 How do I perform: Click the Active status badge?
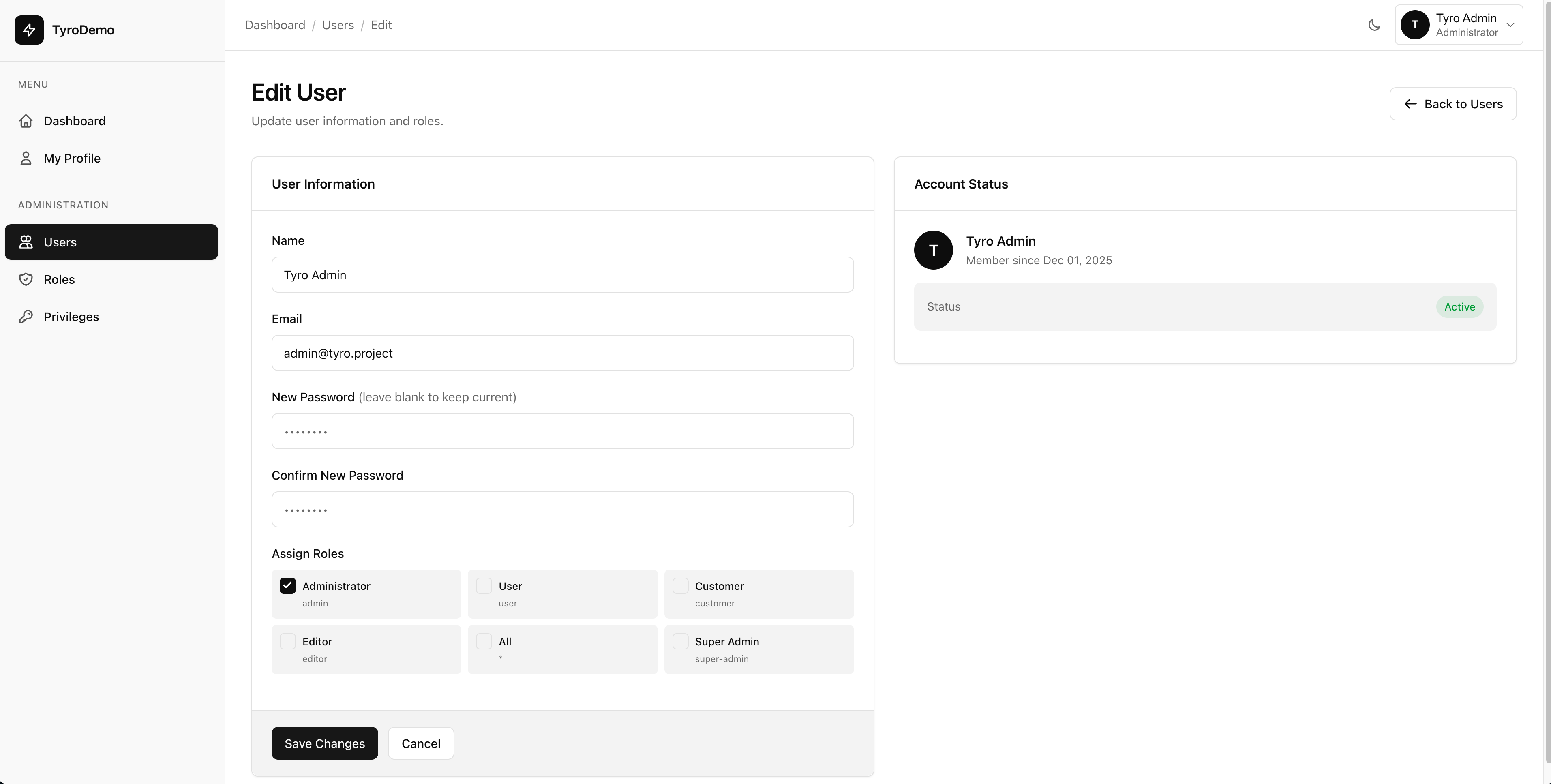point(1459,306)
